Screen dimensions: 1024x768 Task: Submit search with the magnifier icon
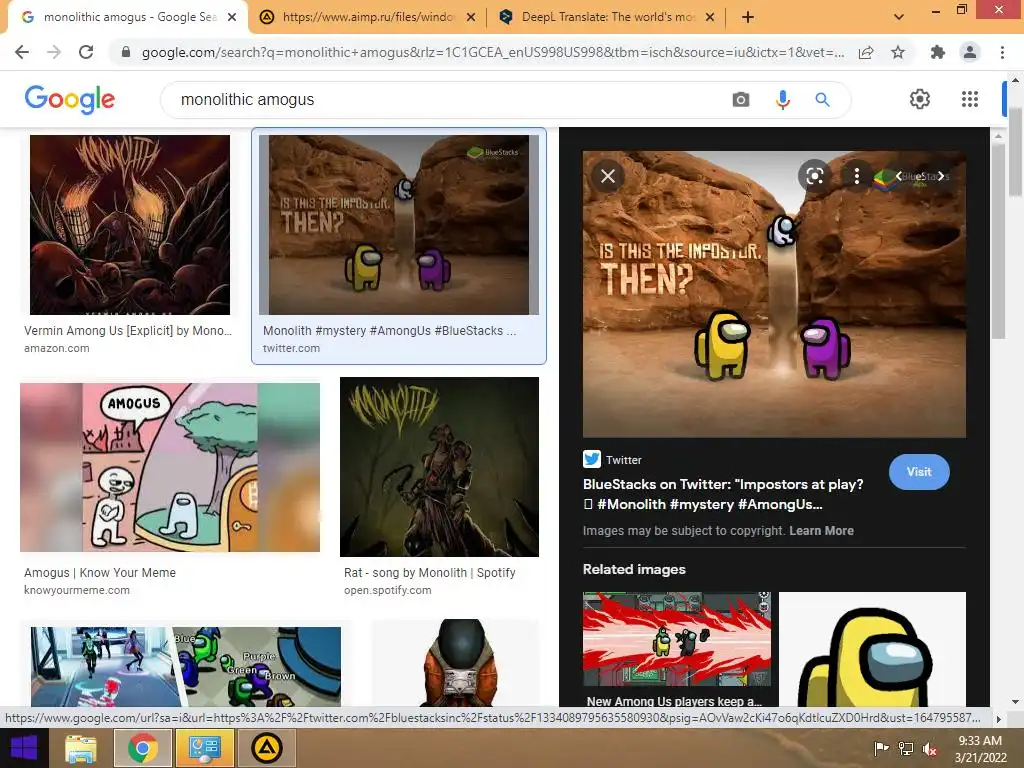(822, 100)
